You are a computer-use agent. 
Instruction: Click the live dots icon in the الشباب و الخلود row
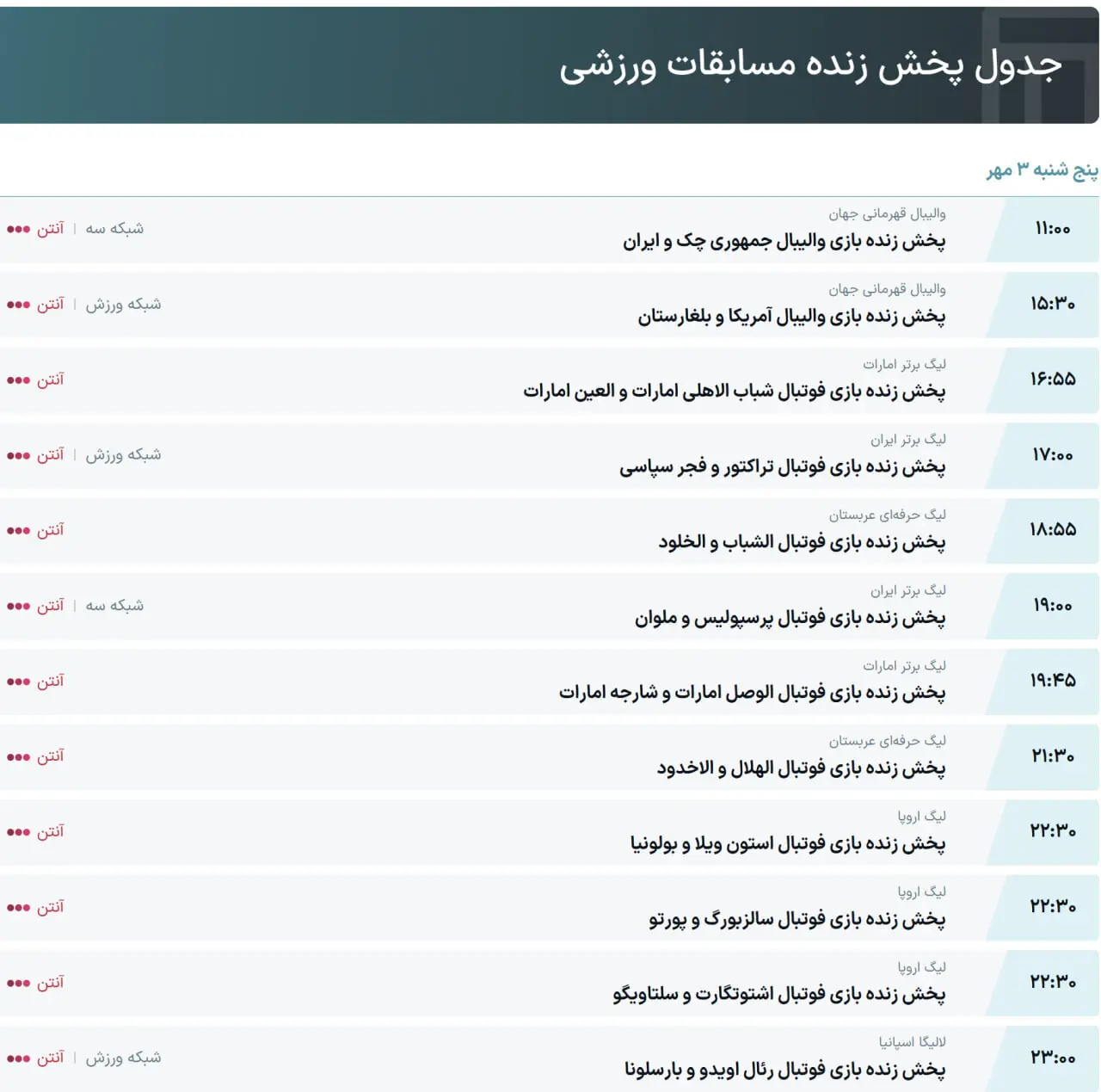[x=18, y=531]
